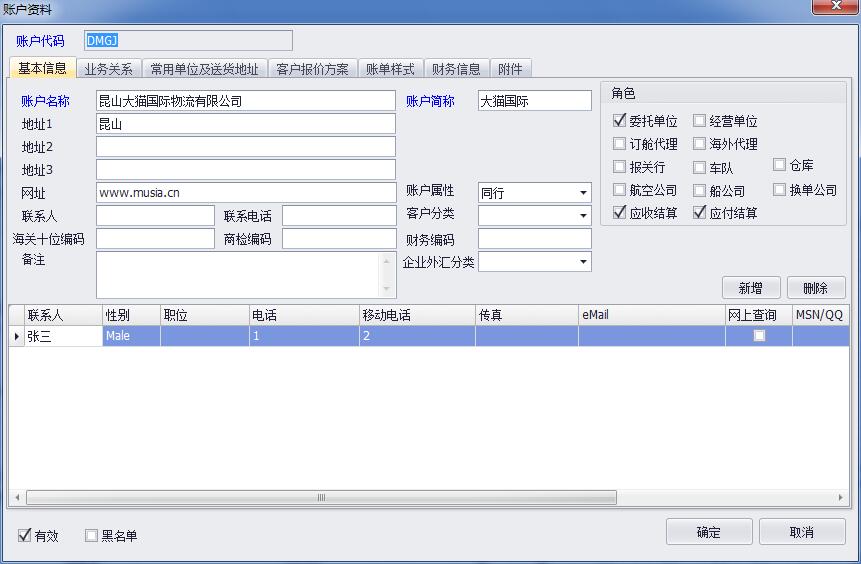The width and height of the screenshot is (861, 564).
Task: Focus the 联系人 input above the table
Action: (x=155, y=216)
